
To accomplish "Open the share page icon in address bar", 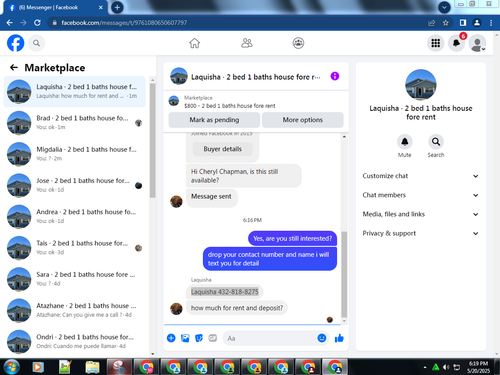I will click(432, 23).
